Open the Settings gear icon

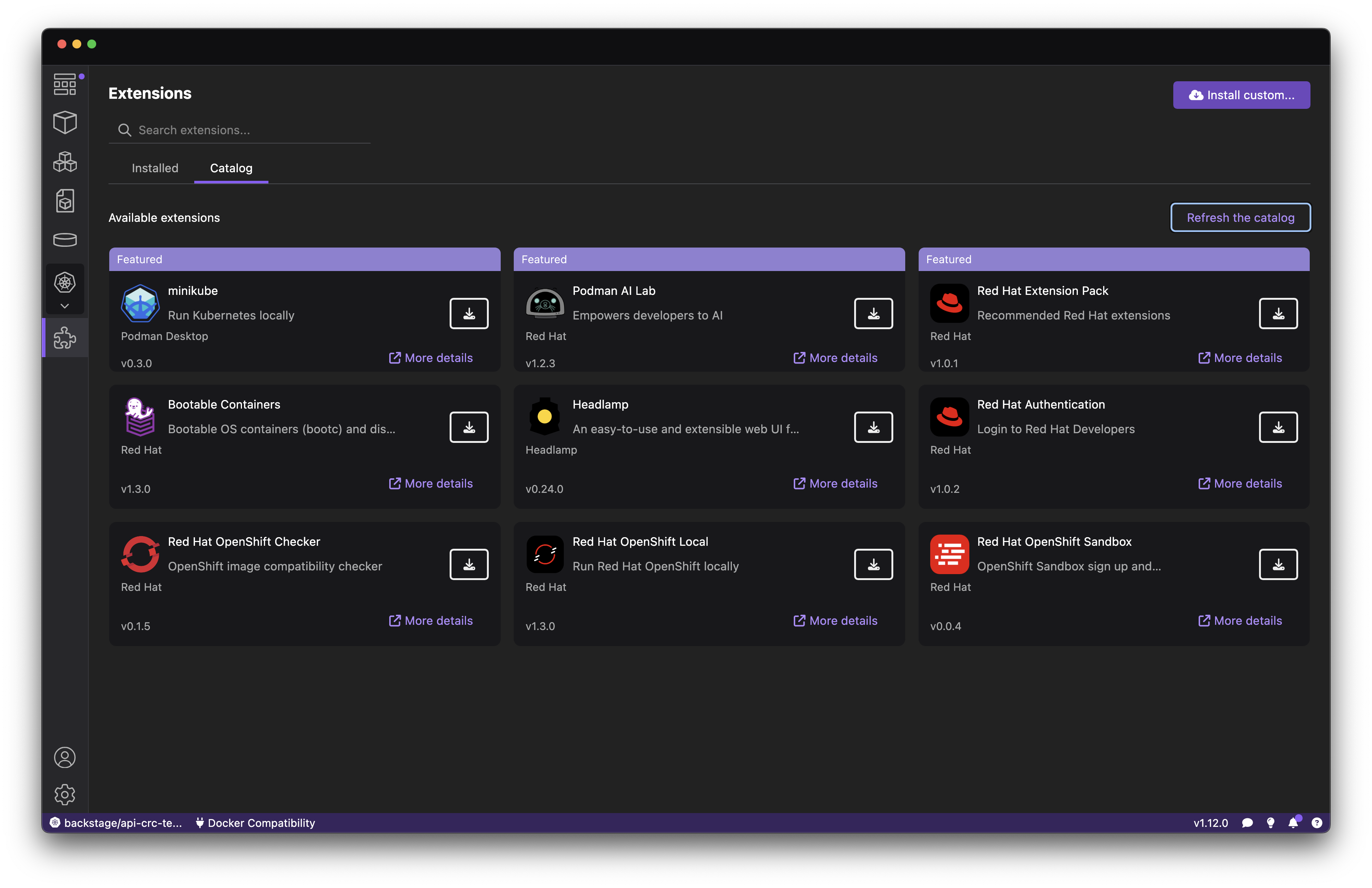(x=64, y=795)
